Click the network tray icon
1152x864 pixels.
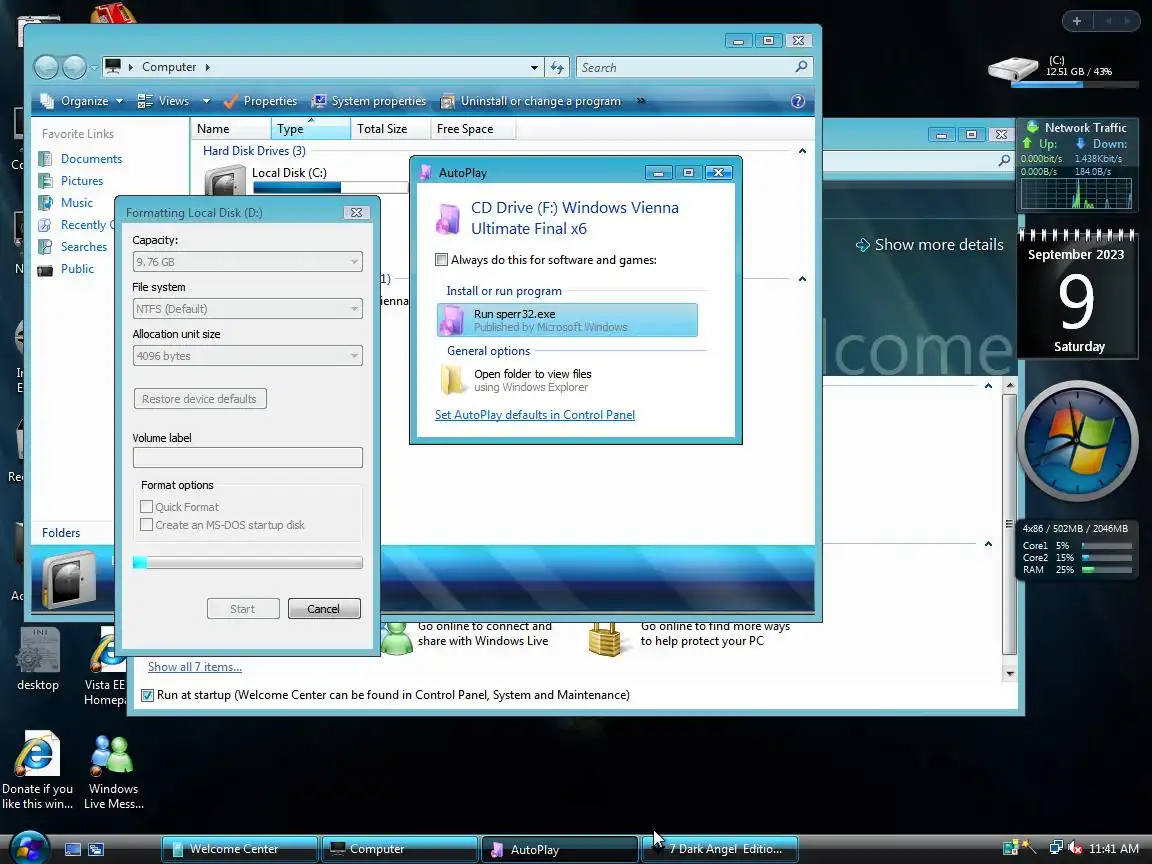[x=1056, y=848]
